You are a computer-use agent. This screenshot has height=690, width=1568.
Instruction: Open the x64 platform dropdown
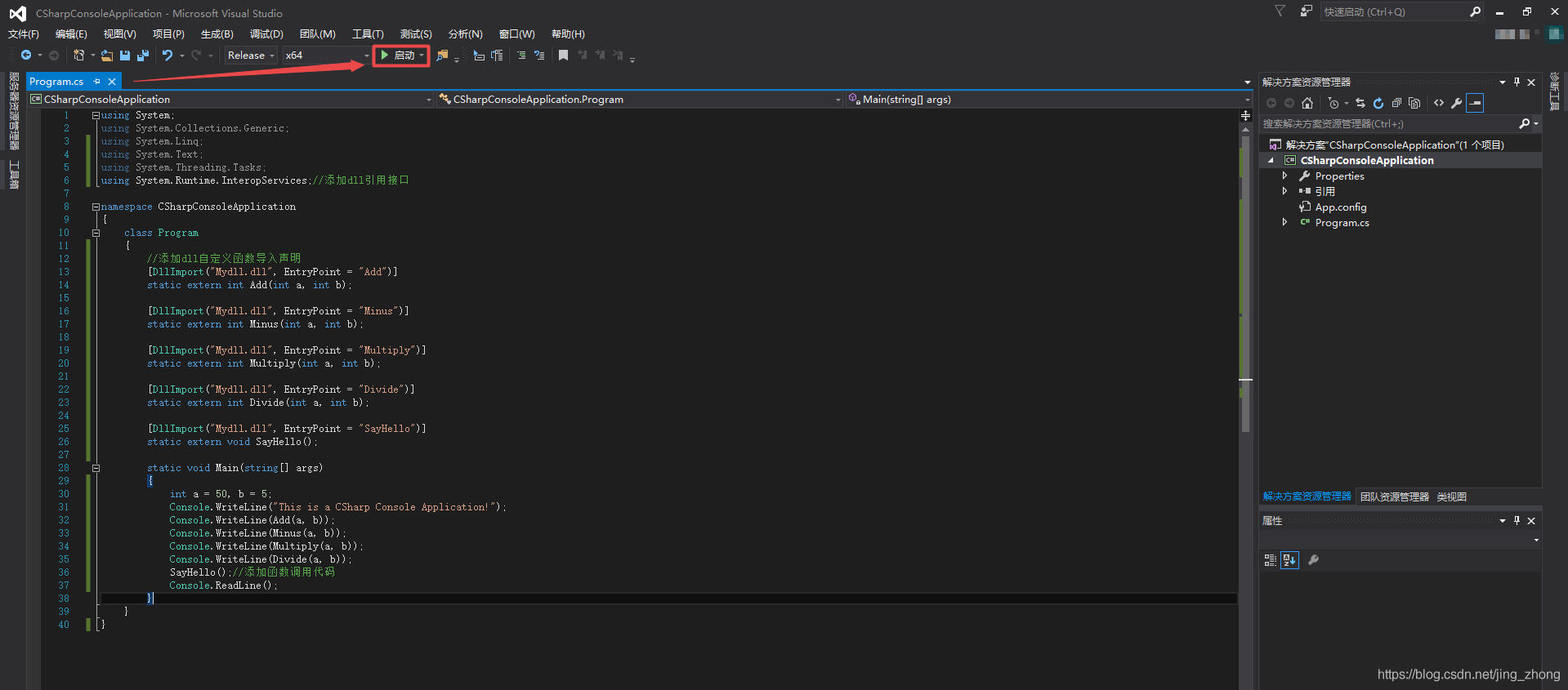[327, 56]
